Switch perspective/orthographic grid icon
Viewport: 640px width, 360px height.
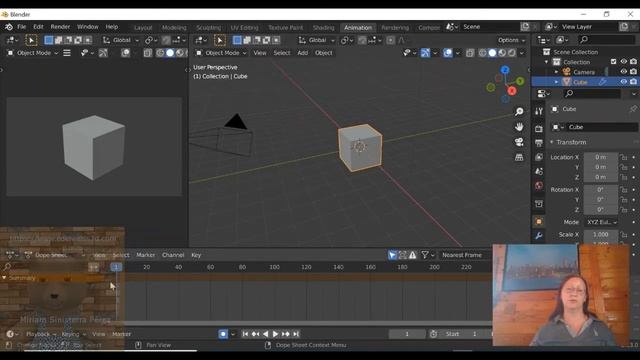[519, 157]
